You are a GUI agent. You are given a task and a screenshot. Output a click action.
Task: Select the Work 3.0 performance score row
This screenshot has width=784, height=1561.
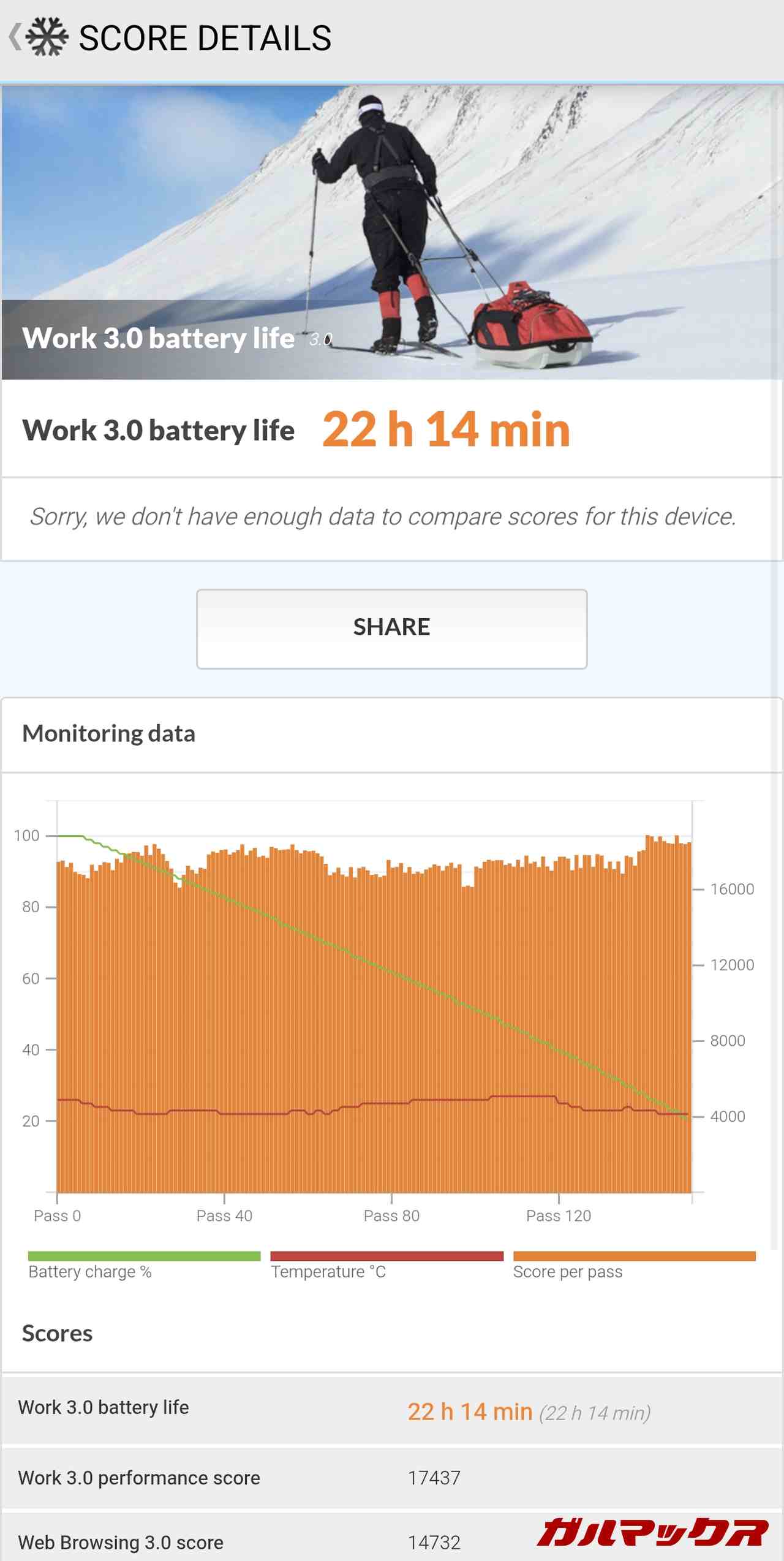pyautogui.click(x=392, y=1478)
